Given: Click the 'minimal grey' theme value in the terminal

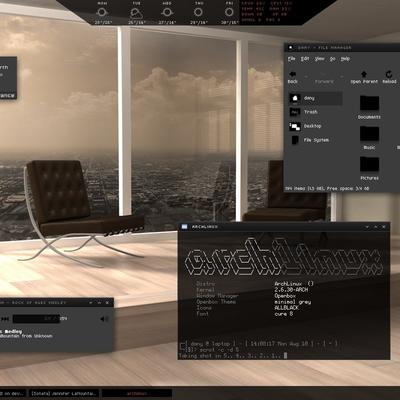Looking at the screenshot, I should tap(293, 302).
